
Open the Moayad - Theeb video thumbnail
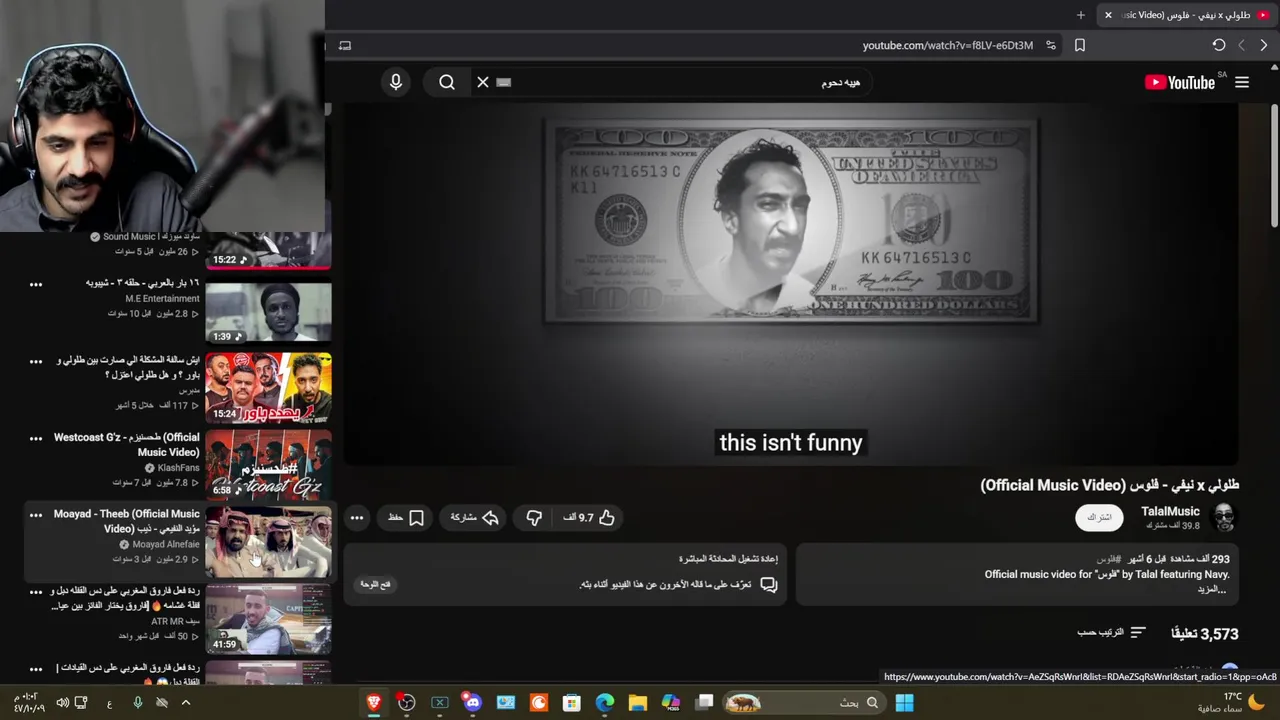(x=268, y=542)
